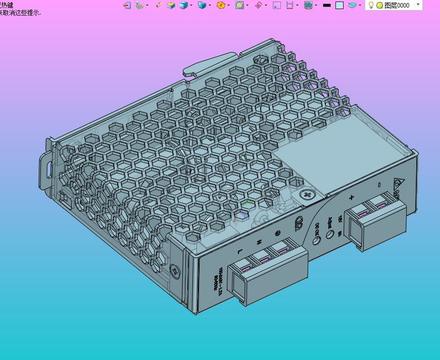440x360 pixels.
Task: Toggle the yellow circle layer status indicator
Action: (379, 5)
